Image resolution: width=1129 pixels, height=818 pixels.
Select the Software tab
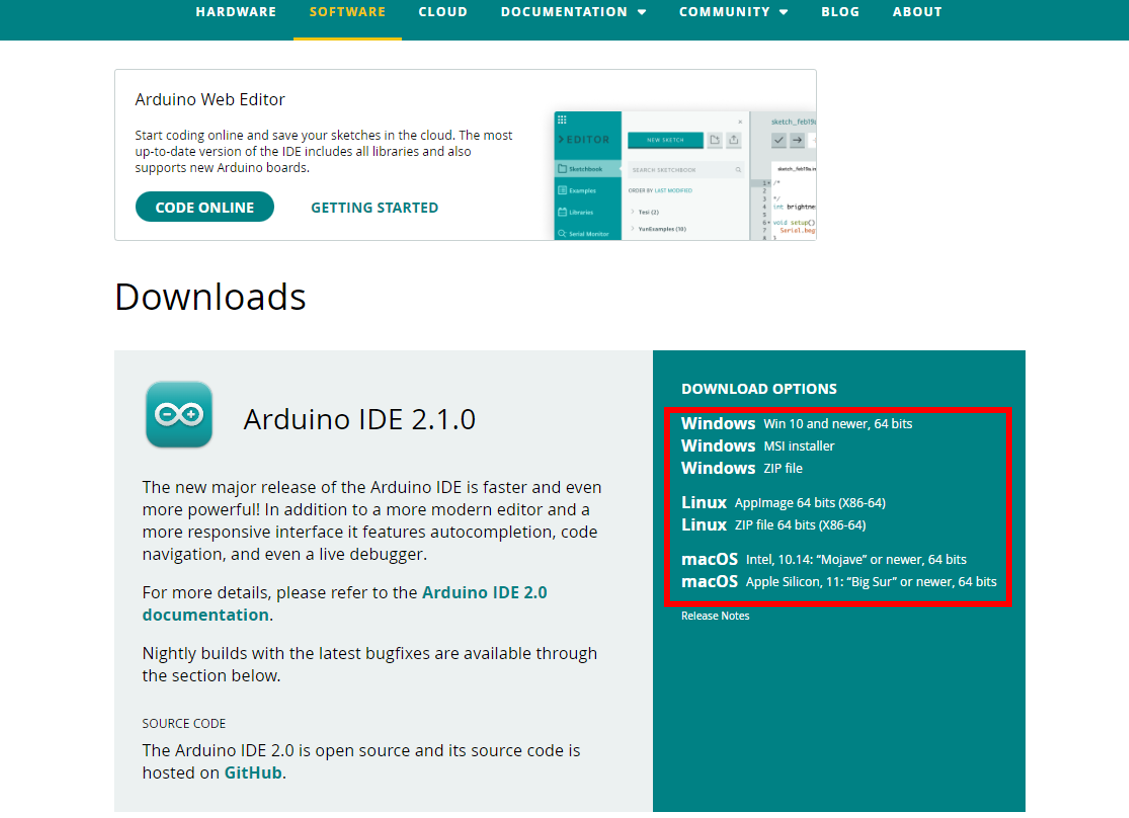pyautogui.click(x=348, y=12)
